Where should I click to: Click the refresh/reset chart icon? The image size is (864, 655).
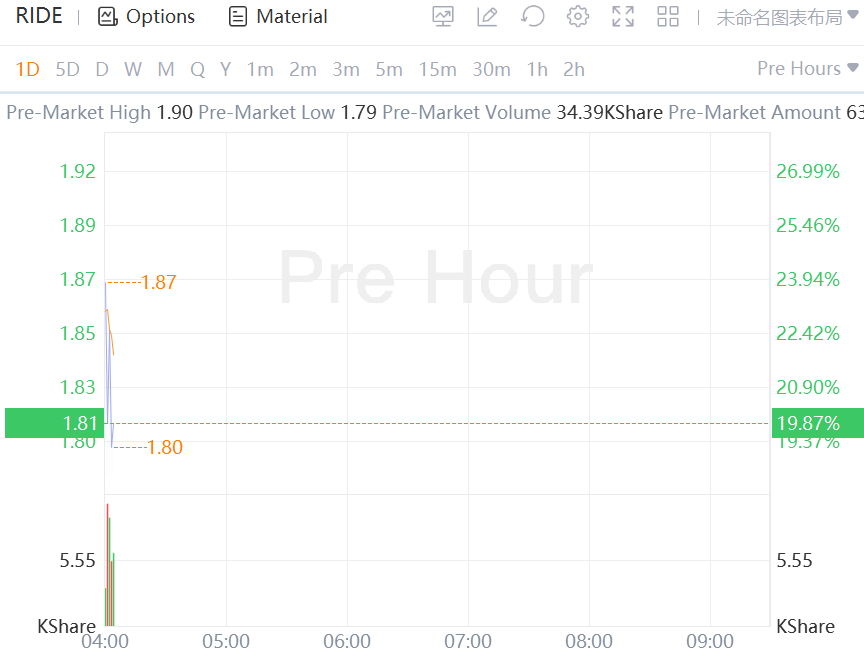point(533,16)
